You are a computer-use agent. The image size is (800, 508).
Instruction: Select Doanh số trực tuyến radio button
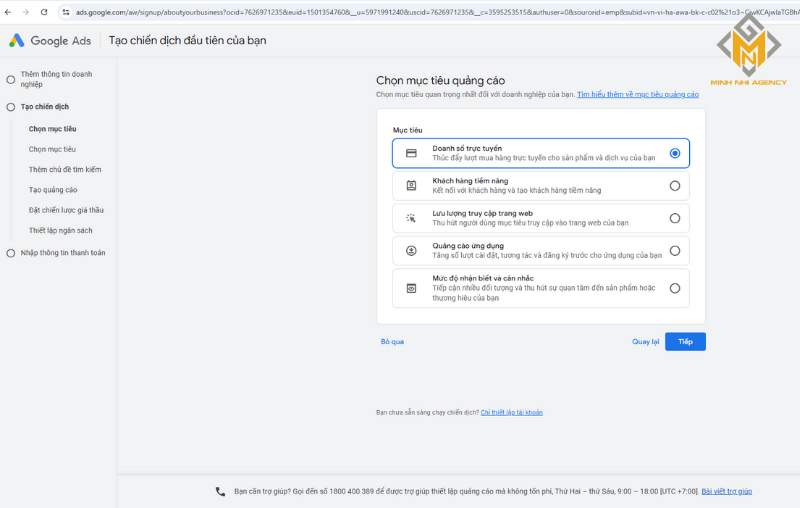(674, 153)
